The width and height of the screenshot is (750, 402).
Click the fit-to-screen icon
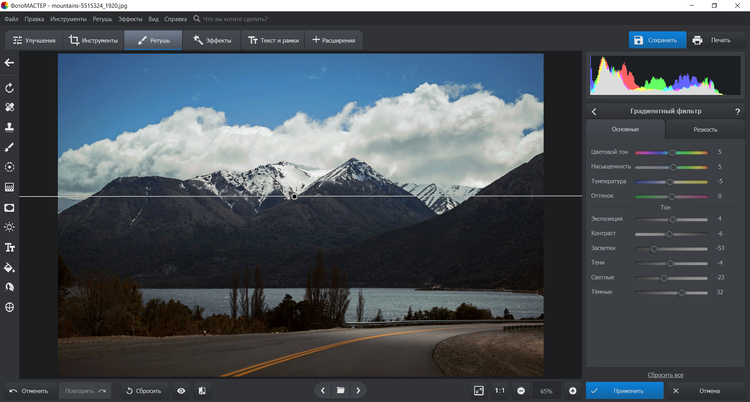tap(479, 390)
